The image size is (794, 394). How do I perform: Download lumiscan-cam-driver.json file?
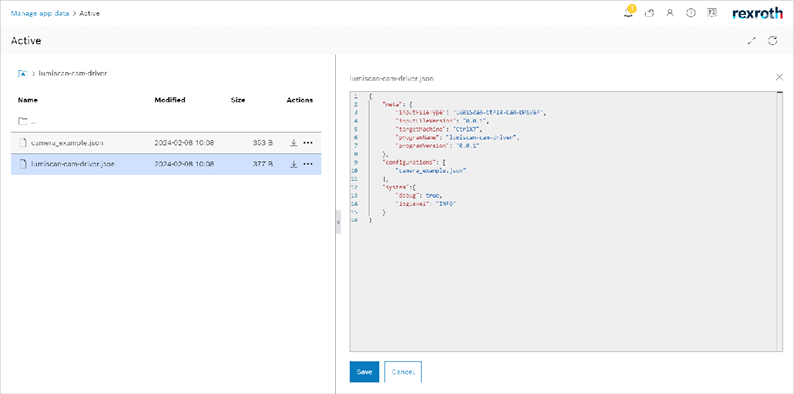(x=293, y=164)
